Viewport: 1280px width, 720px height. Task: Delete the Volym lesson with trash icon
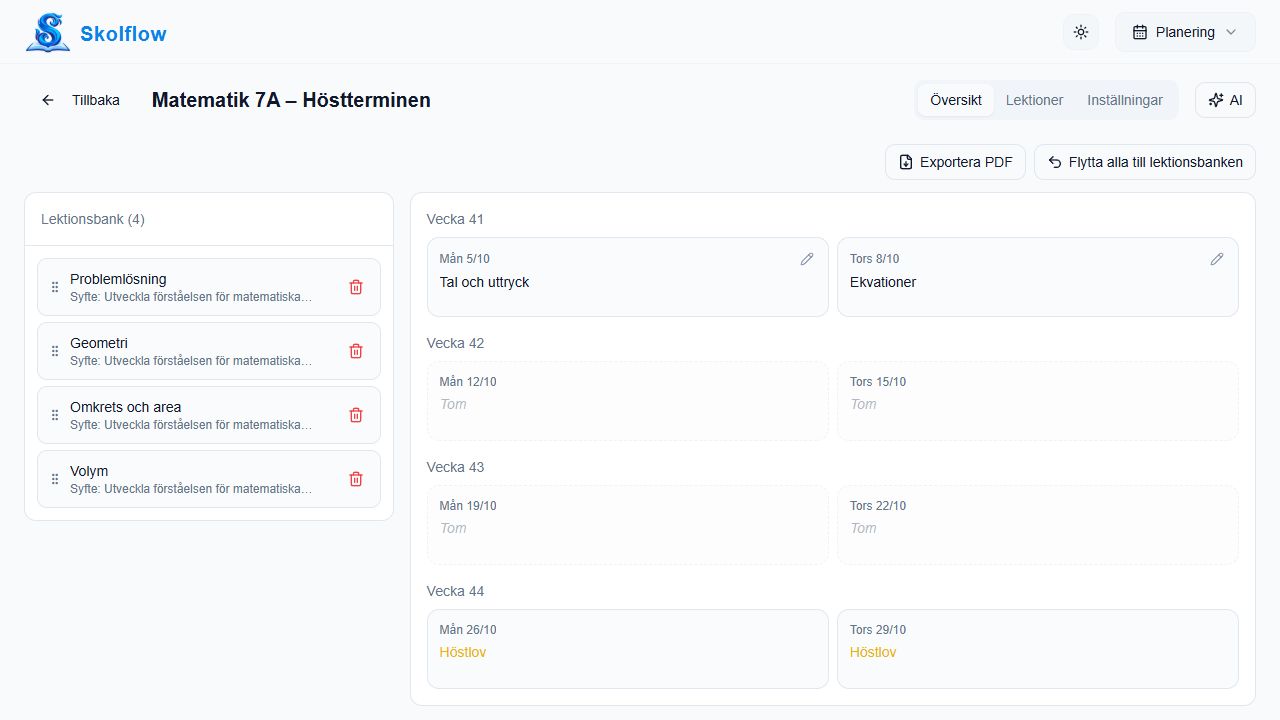coord(356,479)
